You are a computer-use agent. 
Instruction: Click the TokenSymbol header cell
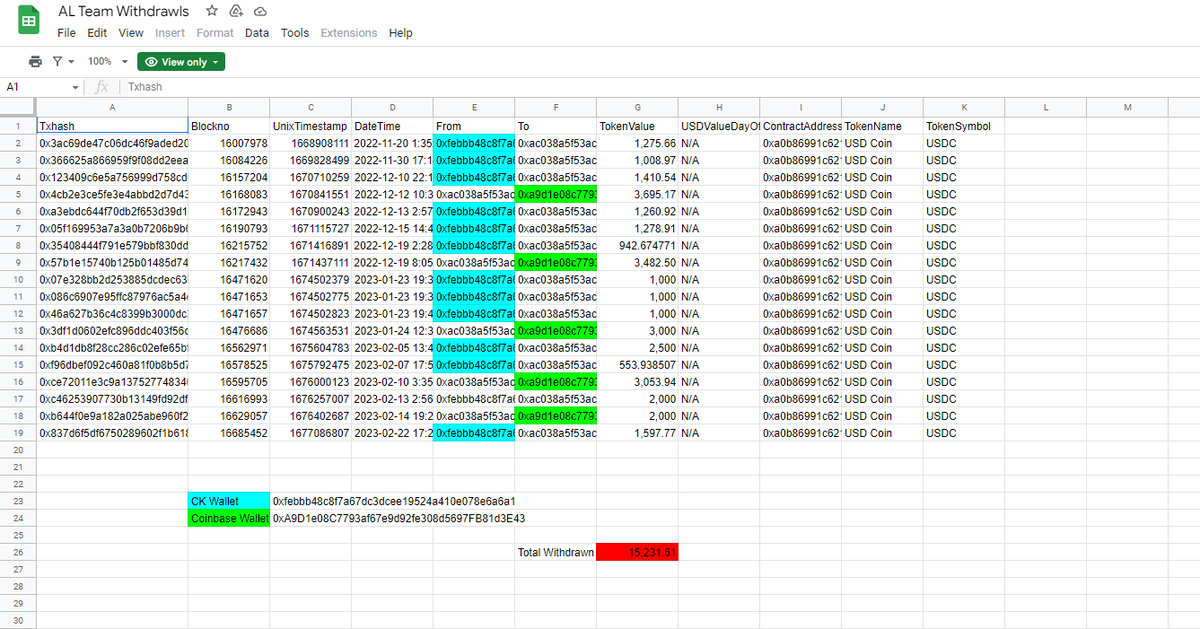click(964, 127)
